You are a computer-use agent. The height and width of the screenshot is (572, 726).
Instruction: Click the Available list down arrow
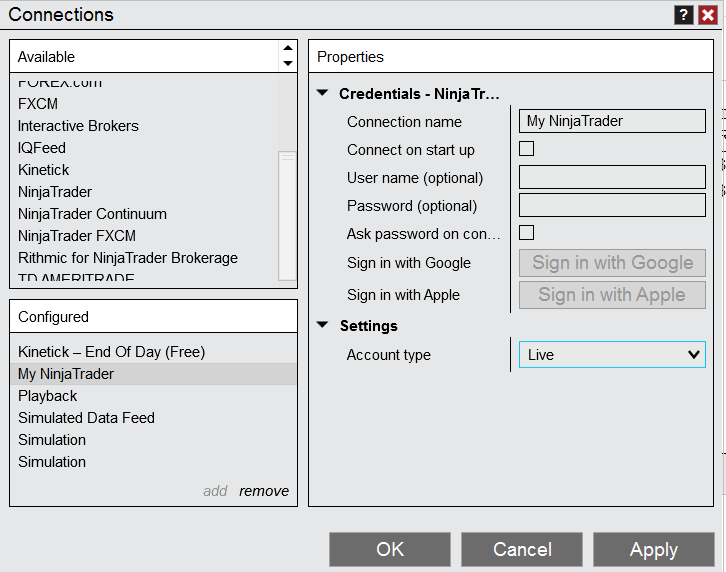(288, 63)
